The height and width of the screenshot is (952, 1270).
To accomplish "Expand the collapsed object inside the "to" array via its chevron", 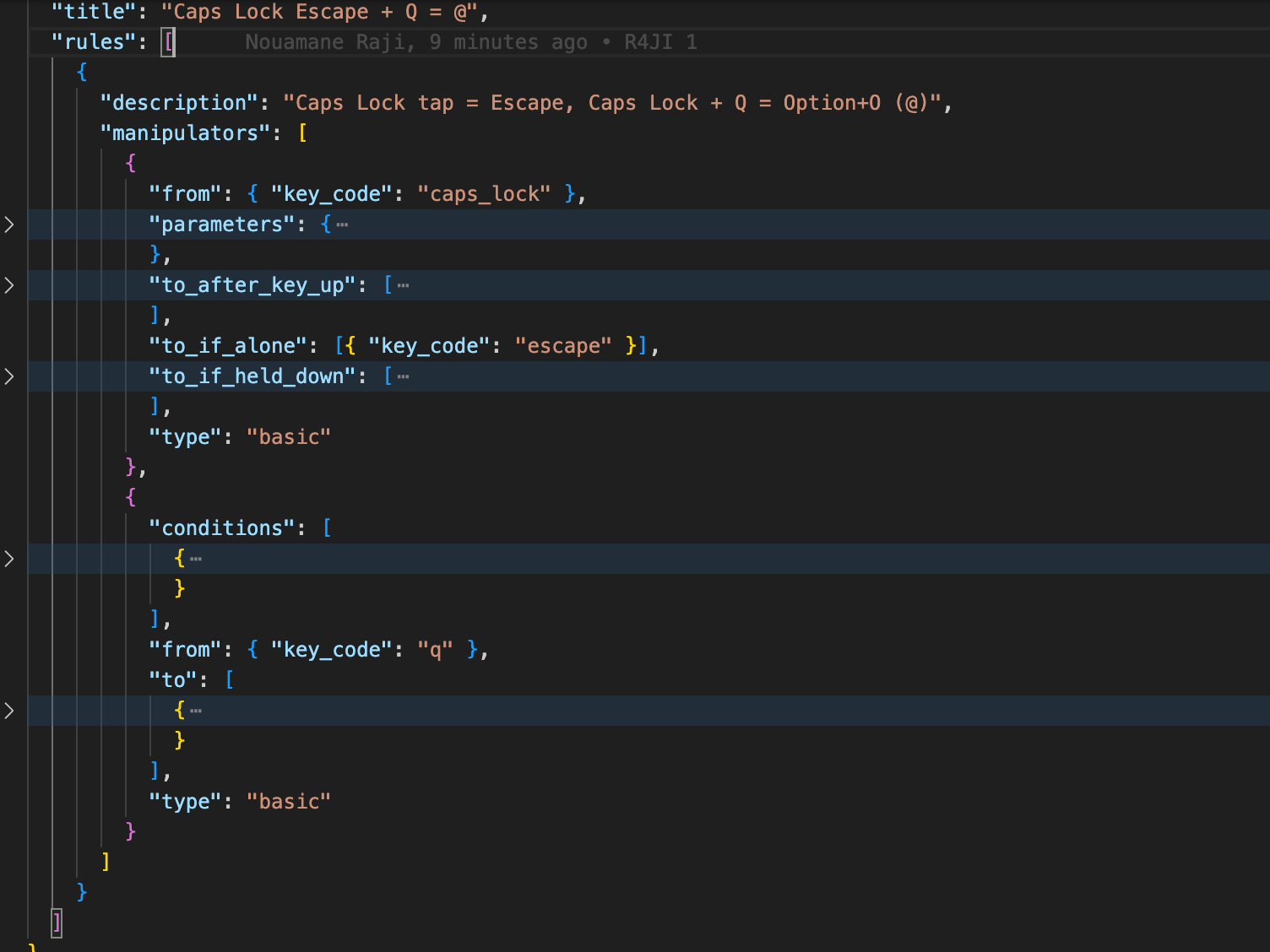I will pyautogui.click(x=9, y=711).
